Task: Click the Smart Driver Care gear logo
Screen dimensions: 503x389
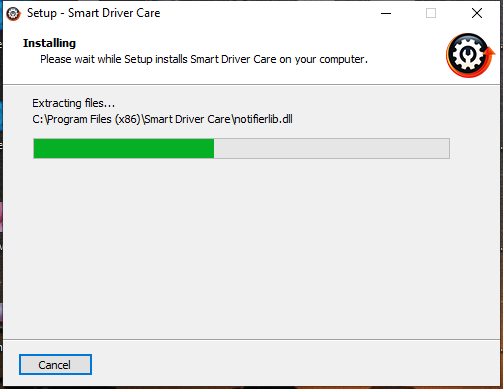Action: pos(470,55)
